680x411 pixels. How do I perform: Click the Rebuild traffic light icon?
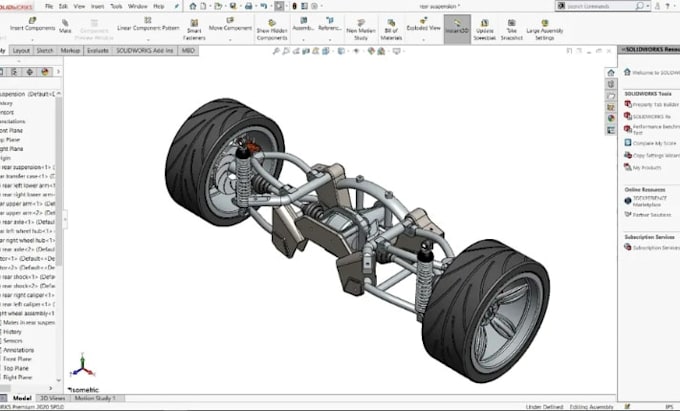tap(294, 6)
